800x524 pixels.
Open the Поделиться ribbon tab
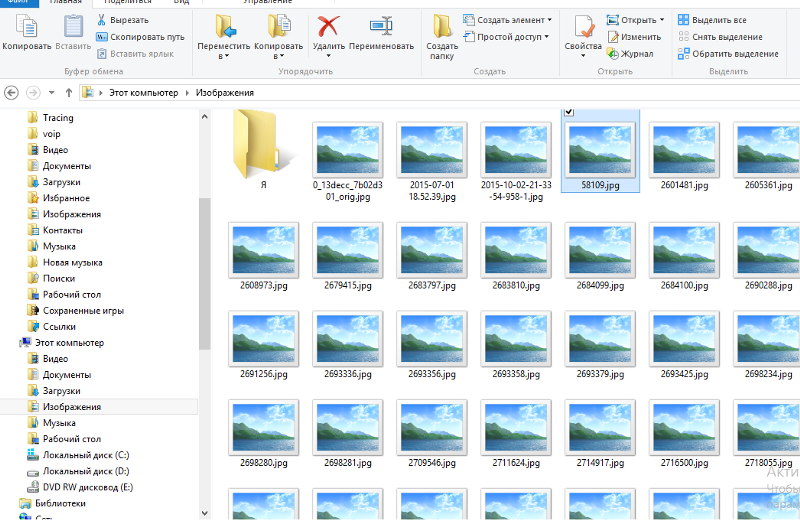point(128,2)
